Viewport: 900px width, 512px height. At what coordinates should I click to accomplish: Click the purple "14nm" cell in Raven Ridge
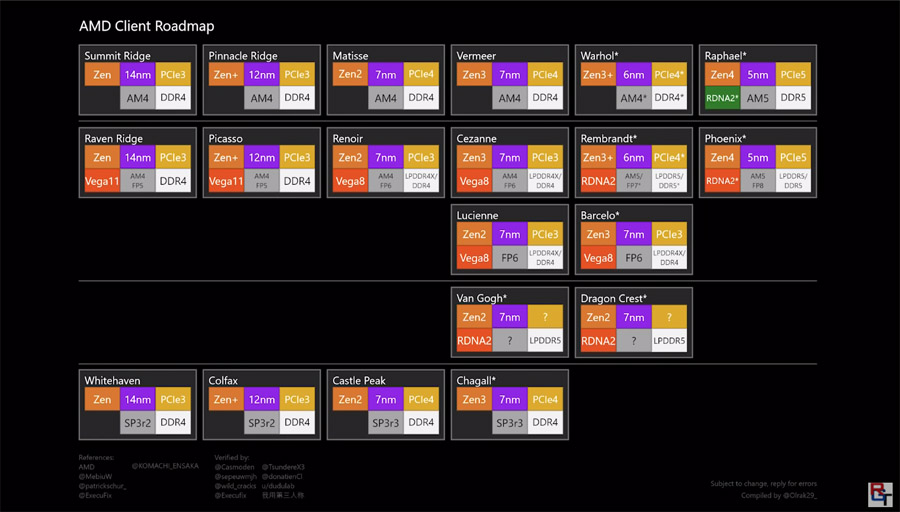[138, 157]
